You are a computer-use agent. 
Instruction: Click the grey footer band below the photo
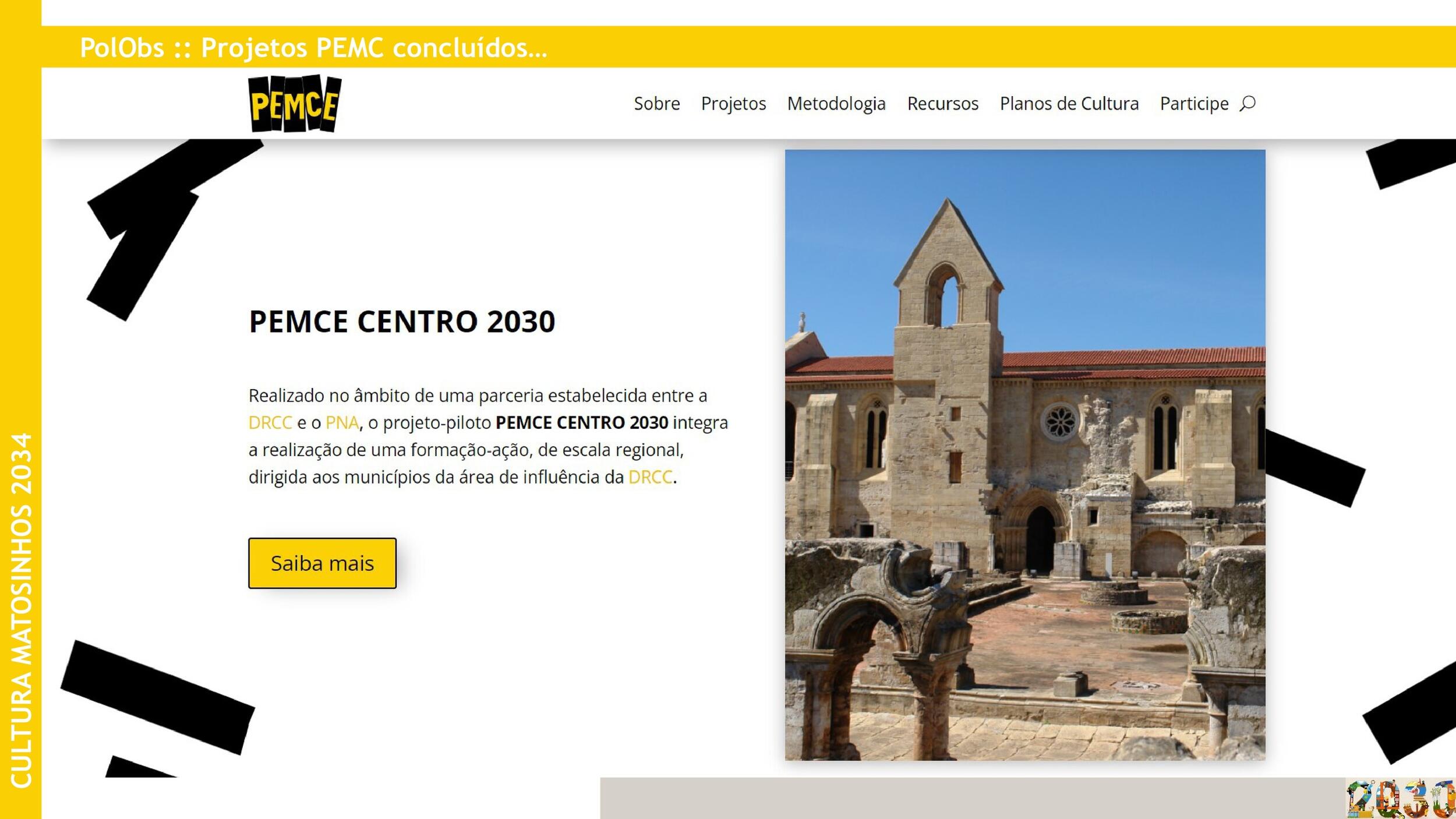coord(973,798)
